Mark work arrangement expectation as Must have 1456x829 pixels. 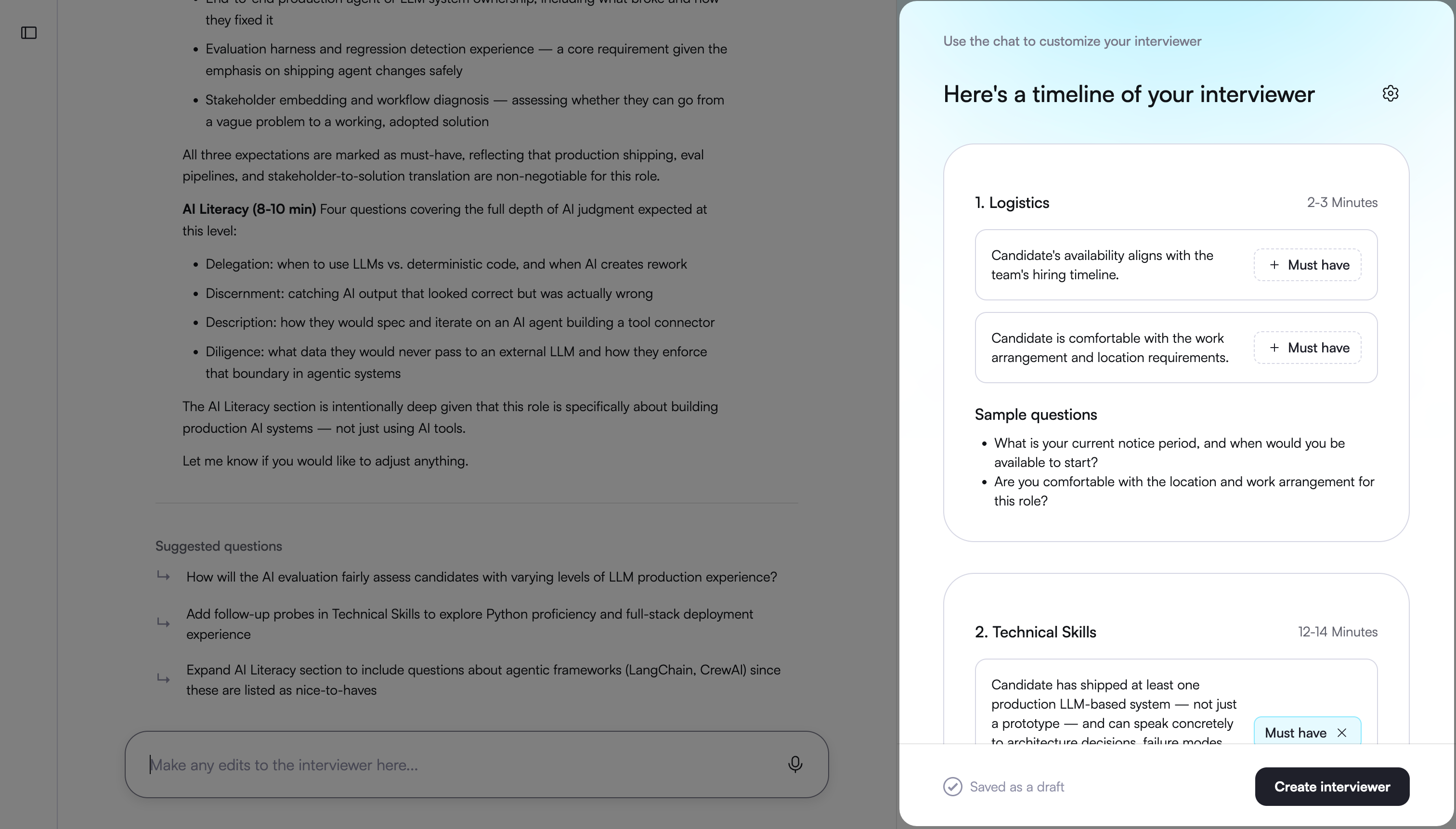pyautogui.click(x=1307, y=347)
